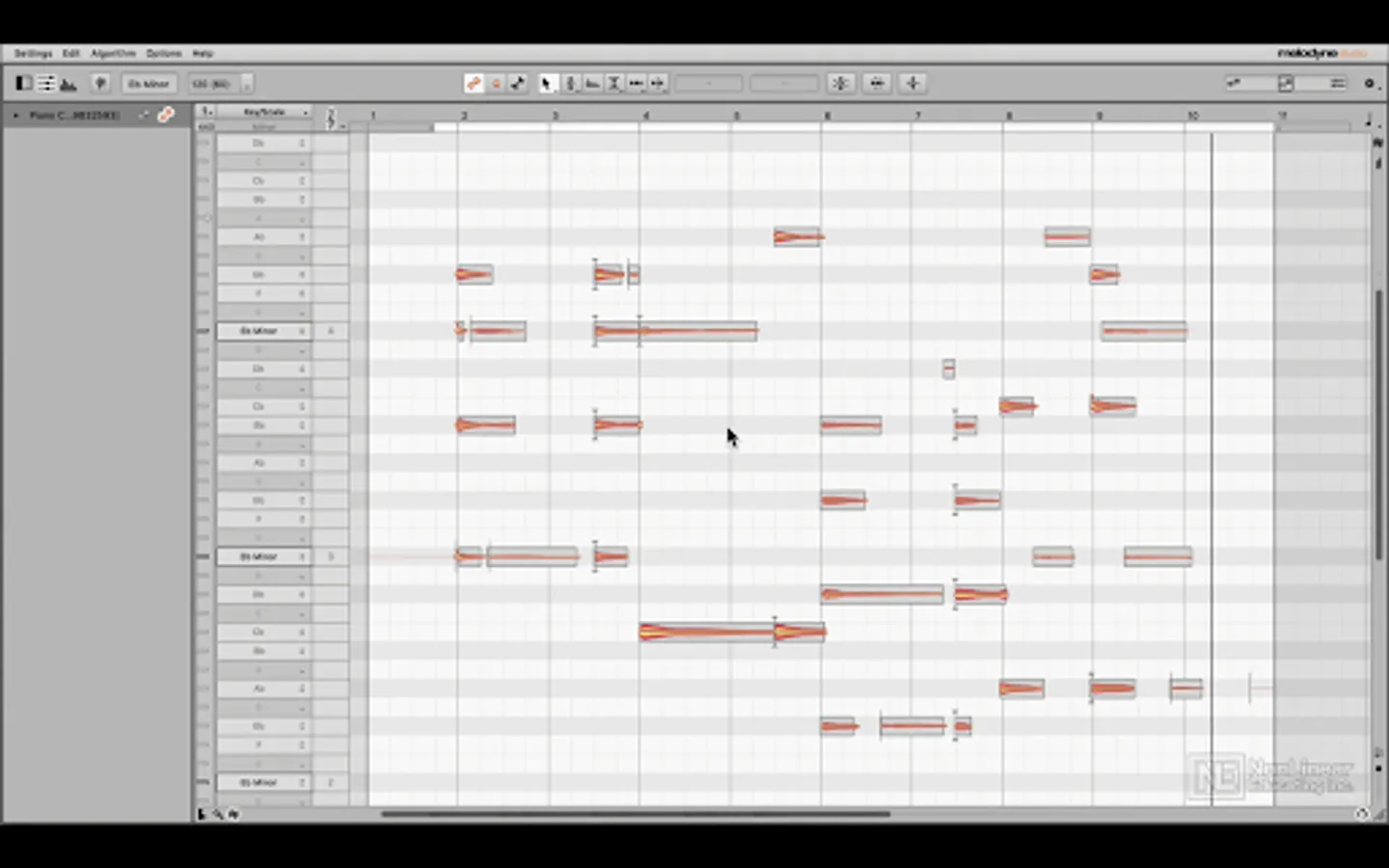
Task: Click the vertical scrollbar thumb
Action: [x=1378, y=423]
